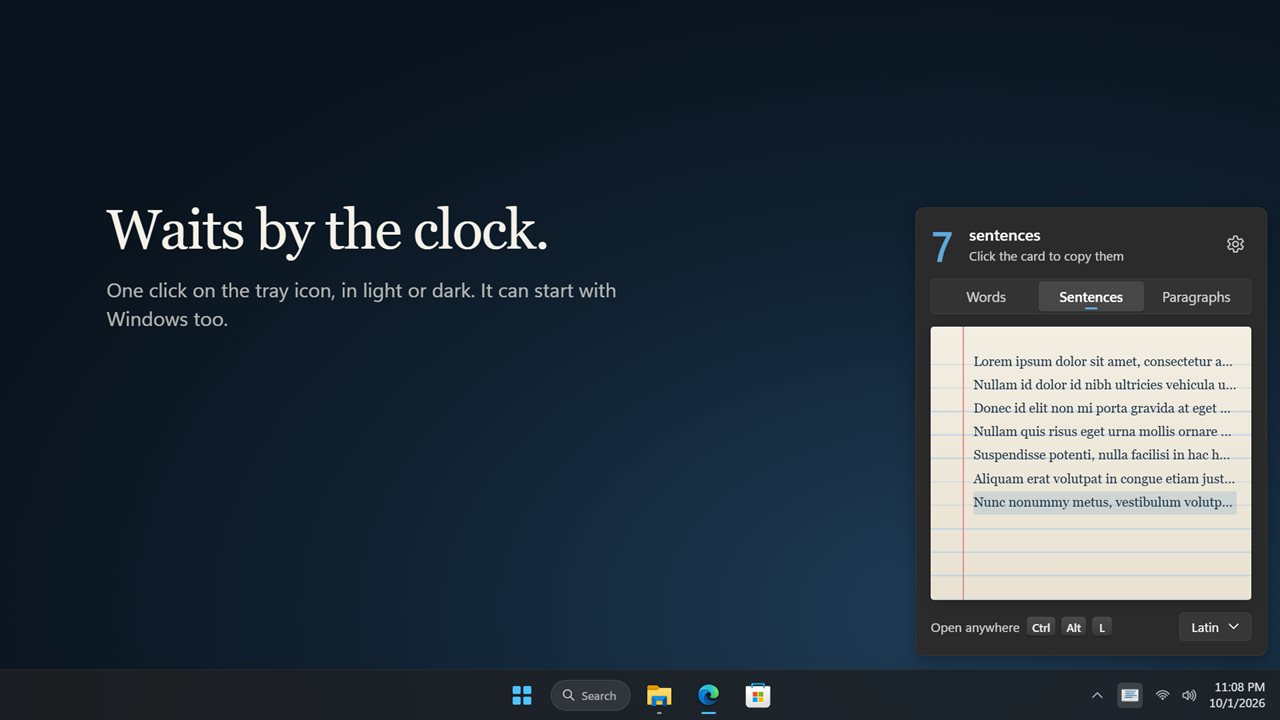Click the 'Open anywhere' label
The image size is (1280, 720).
[975, 627]
